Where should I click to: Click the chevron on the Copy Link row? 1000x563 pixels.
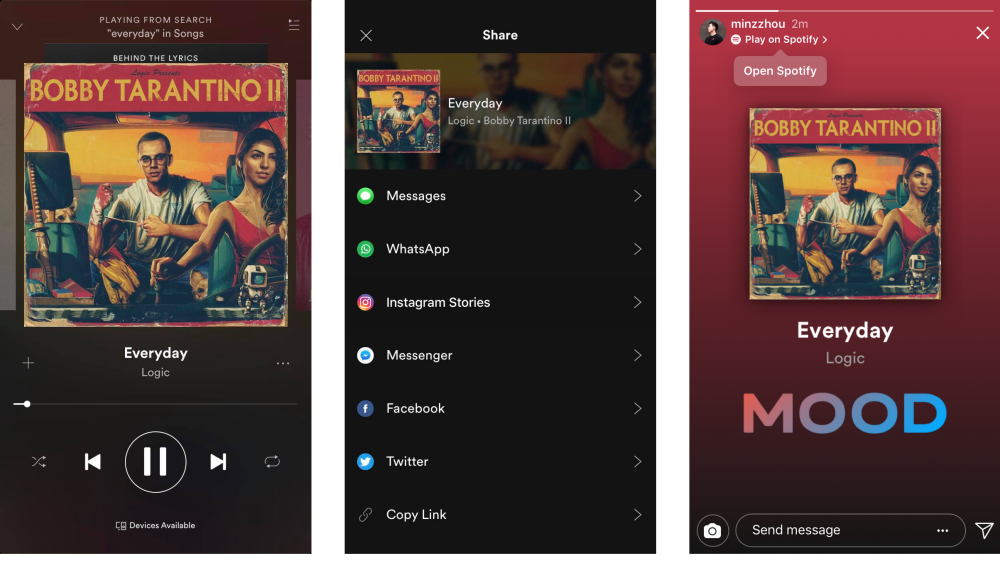pyautogui.click(x=637, y=515)
